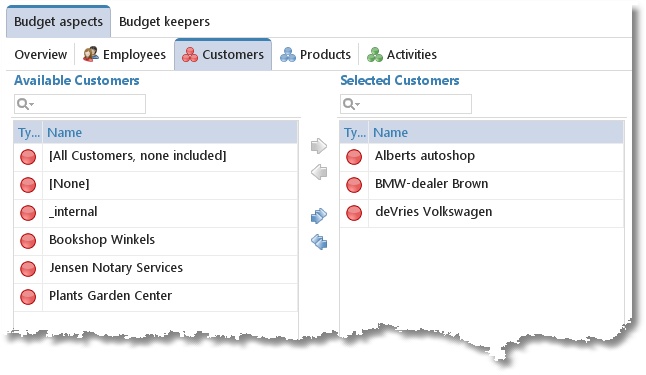The height and width of the screenshot is (375, 646).
Task: Sort selected list by Ty... column header
Action: click(x=354, y=132)
